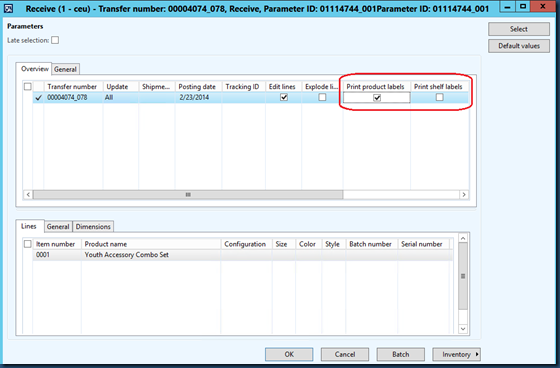The width and height of the screenshot is (560, 368).
Task: Click the Explode li... column header
Action: click(322, 86)
